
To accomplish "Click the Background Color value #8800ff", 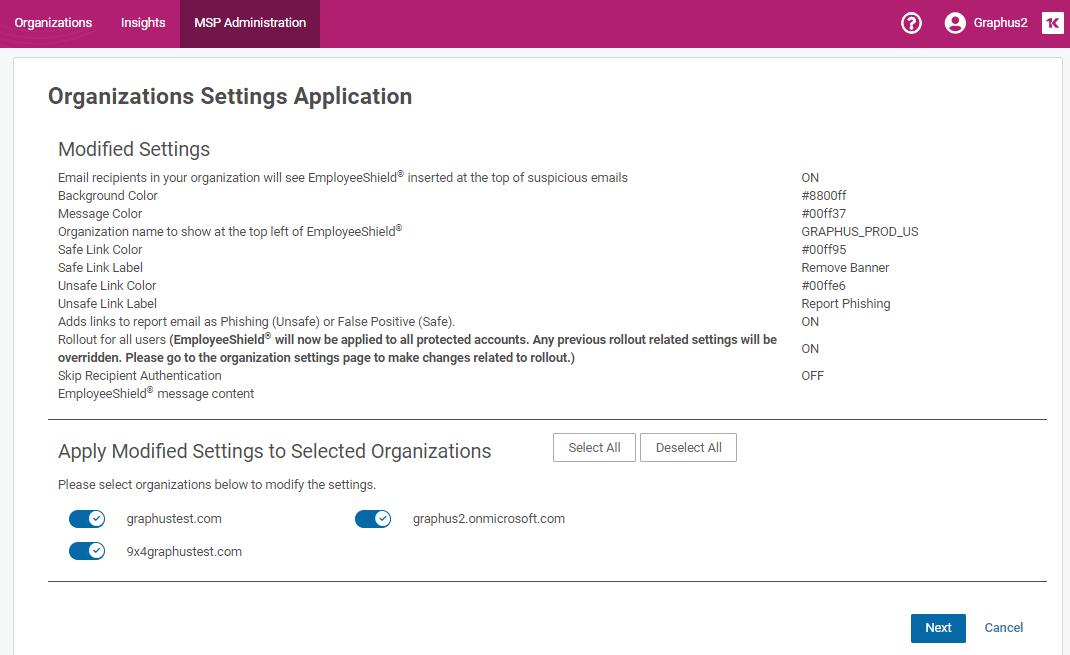I will (x=824, y=196).
